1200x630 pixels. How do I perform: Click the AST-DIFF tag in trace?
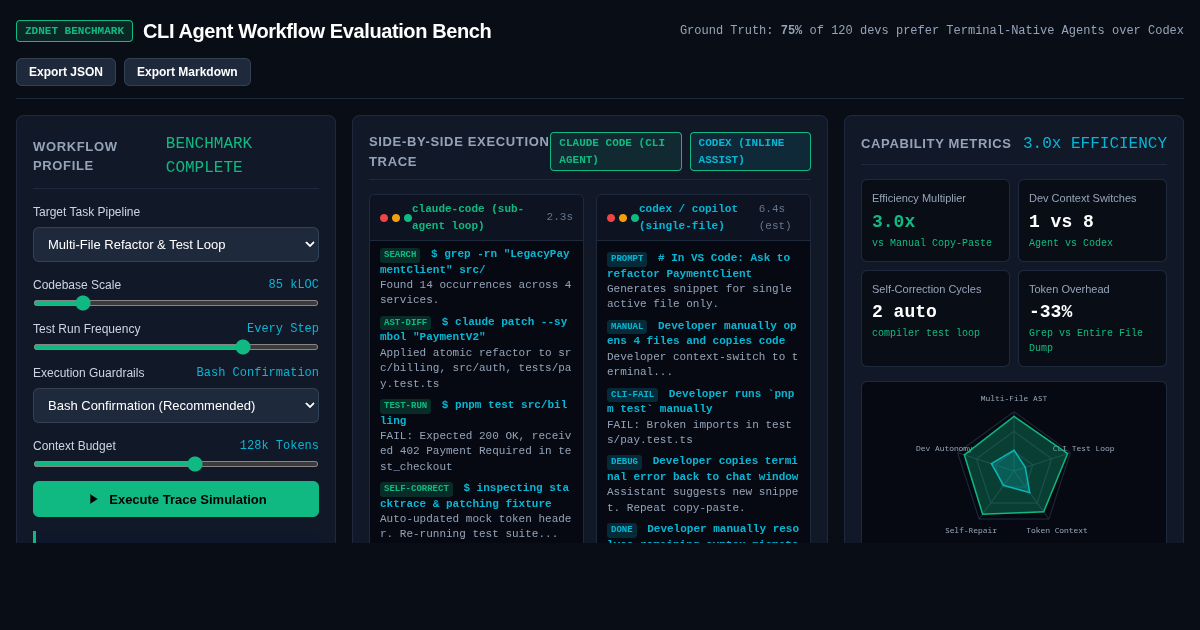click(x=405, y=323)
